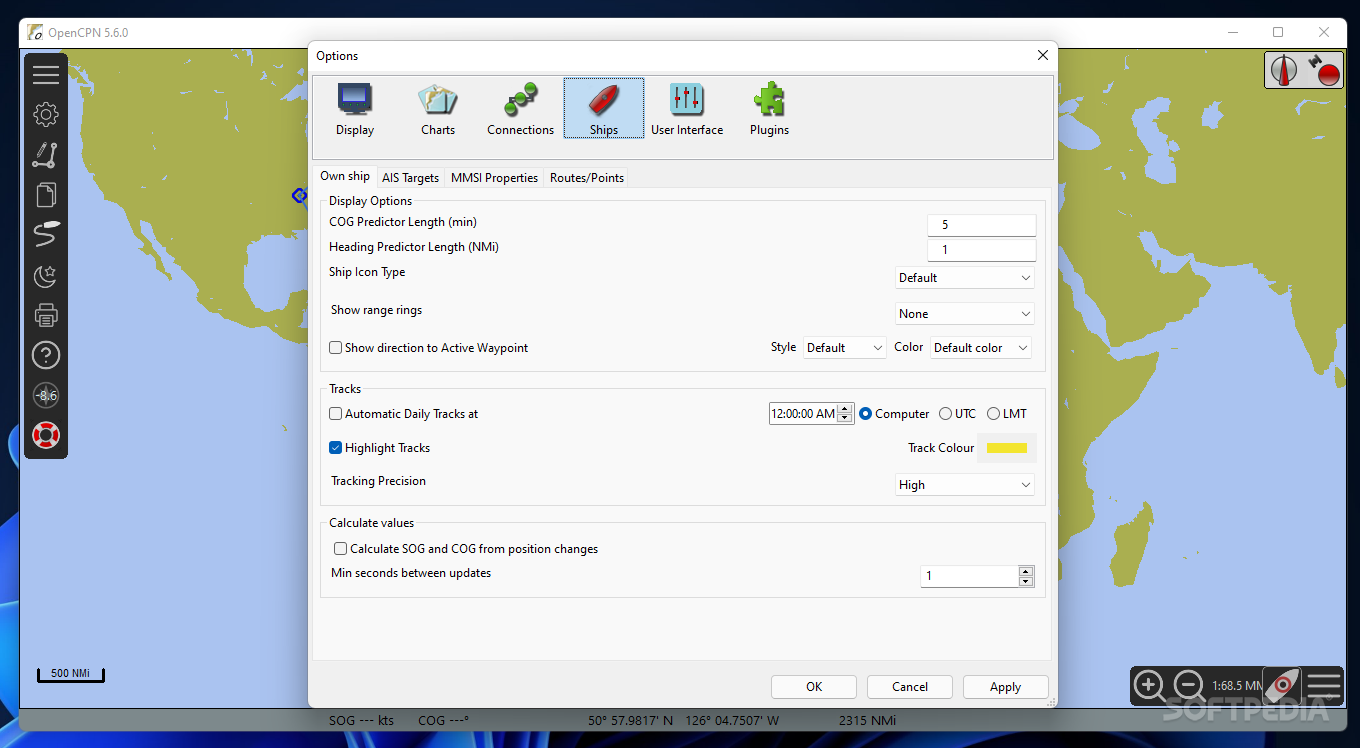Click the blue diamond marker on the chart
The height and width of the screenshot is (748, 1360).
pyautogui.click(x=298, y=195)
